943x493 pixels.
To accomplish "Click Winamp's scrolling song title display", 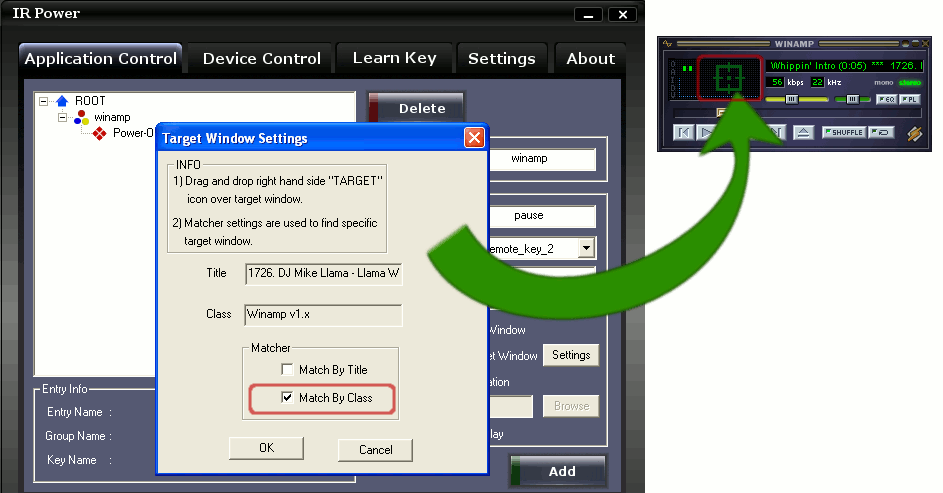I will click(x=844, y=66).
